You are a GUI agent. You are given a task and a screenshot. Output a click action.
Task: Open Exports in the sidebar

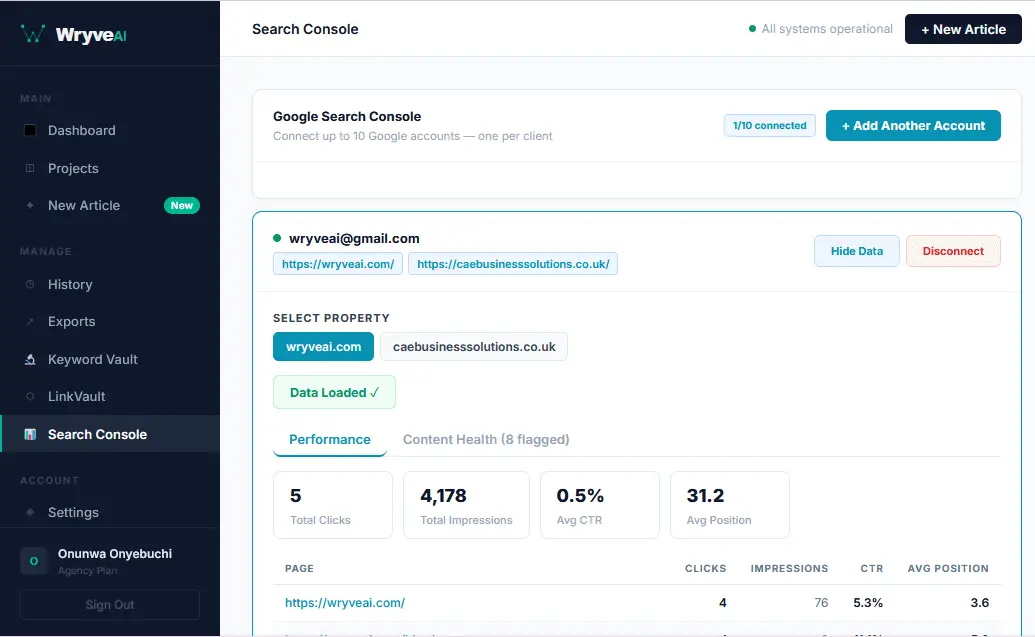pyautogui.click(x=110, y=321)
